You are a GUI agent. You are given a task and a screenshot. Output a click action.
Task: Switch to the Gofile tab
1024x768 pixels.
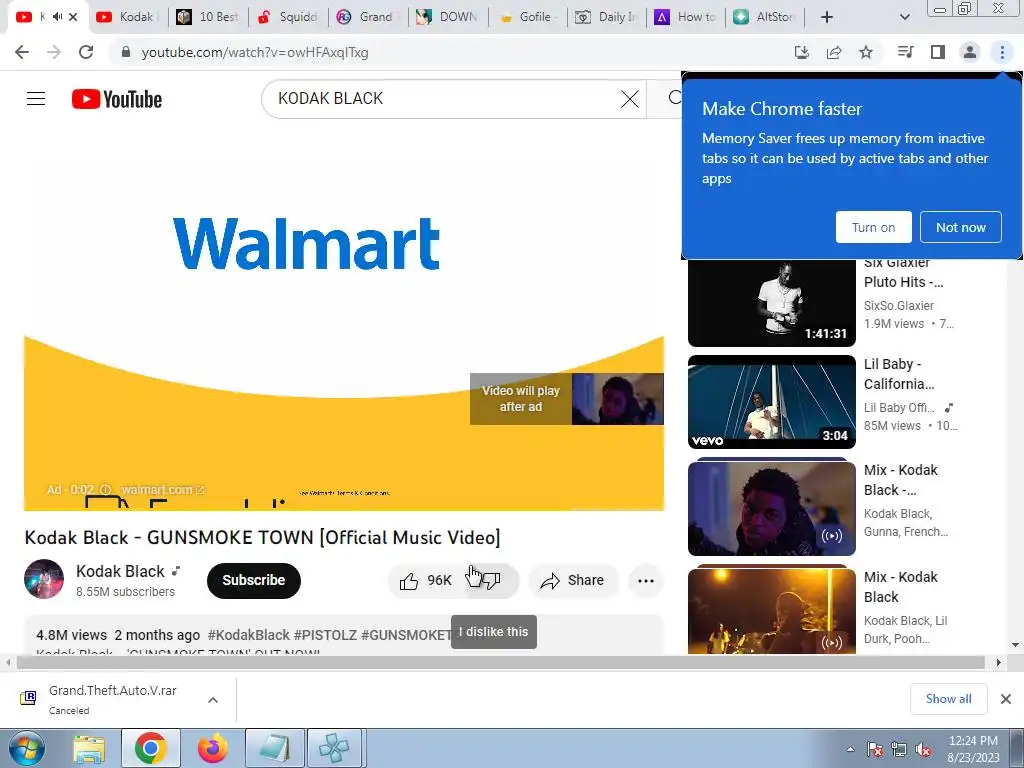[x=527, y=17]
